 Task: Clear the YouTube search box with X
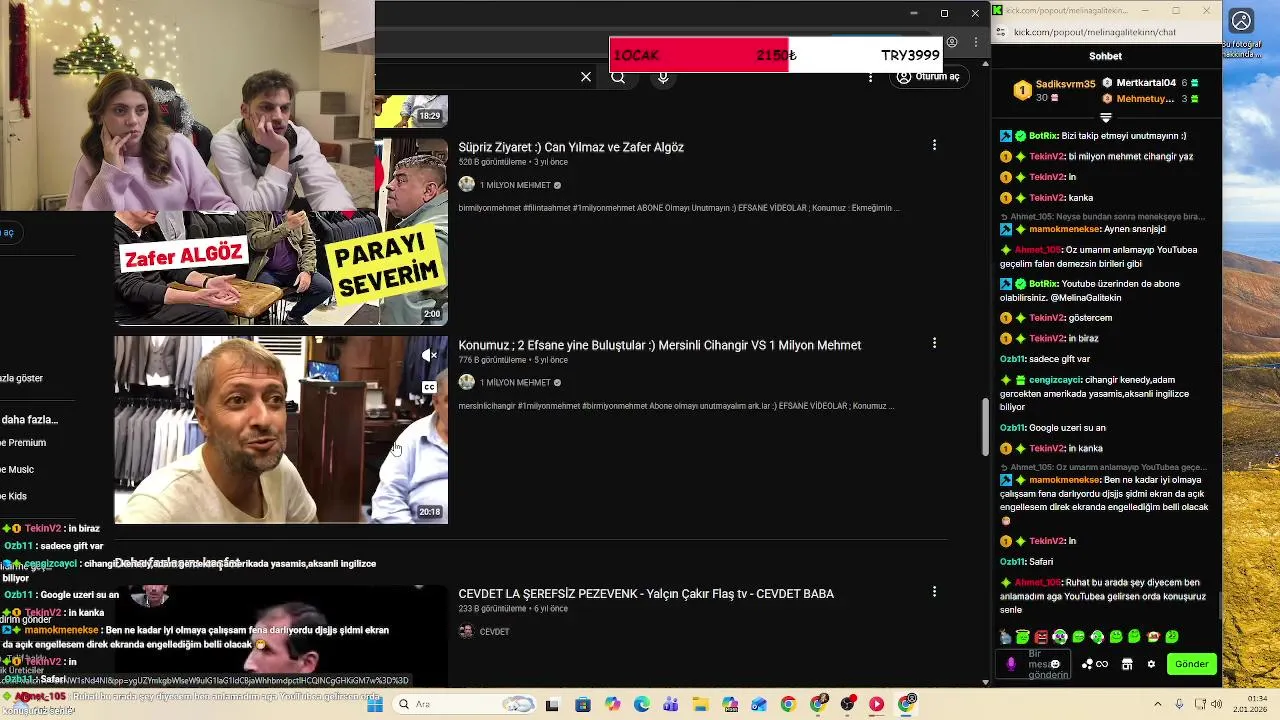[586, 77]
